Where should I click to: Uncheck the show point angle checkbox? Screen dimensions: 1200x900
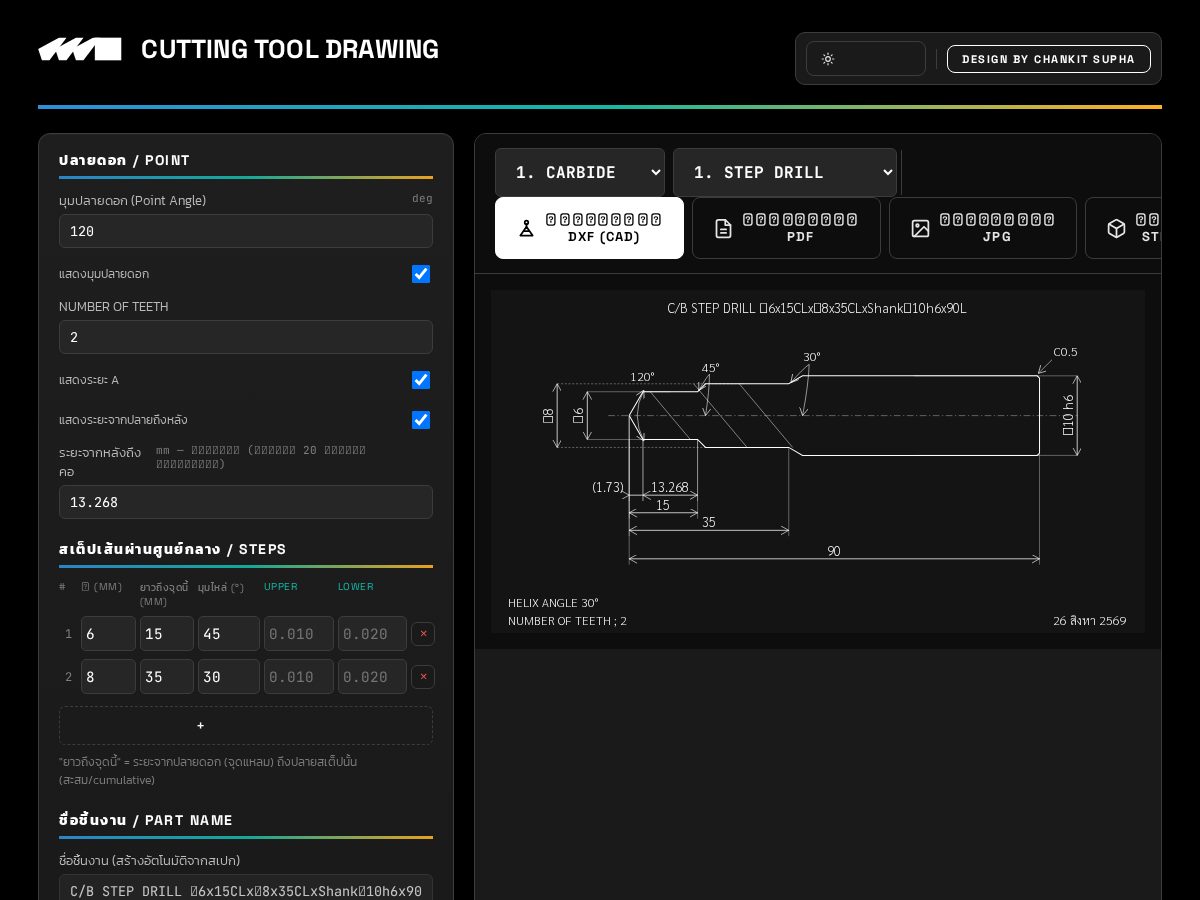coord(421,274)
